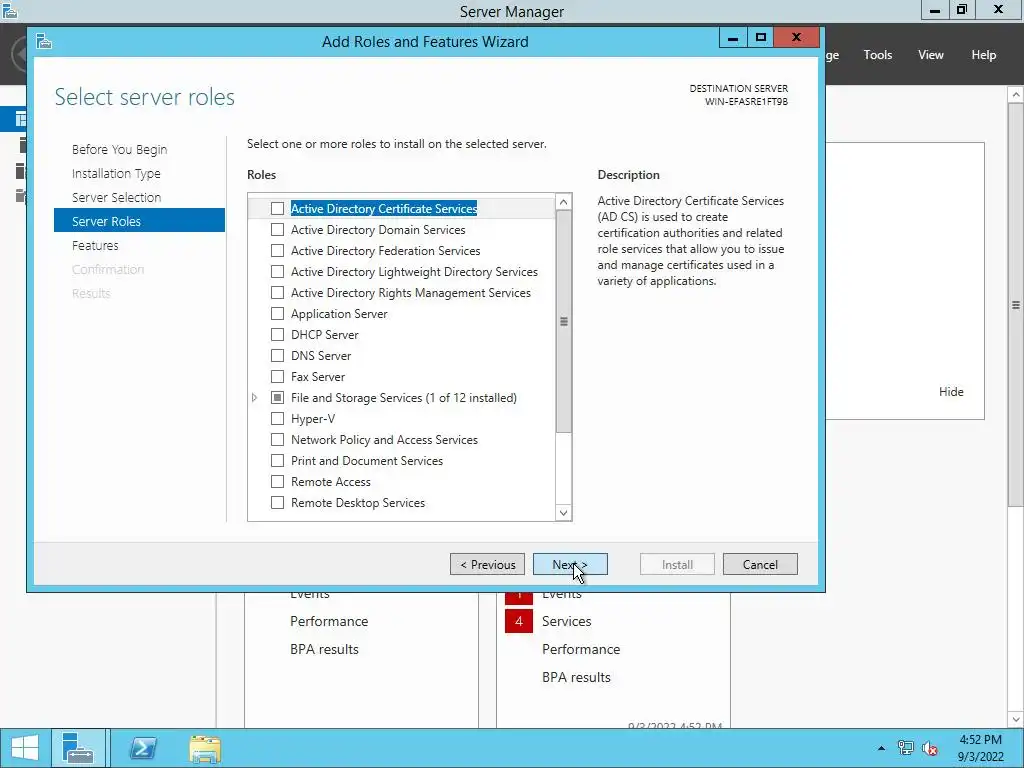The width and height of the screenshot is (1024, 768).
Task: Click the taskbar clock and date
Action: pyautogui.click(x=980, y=748)
